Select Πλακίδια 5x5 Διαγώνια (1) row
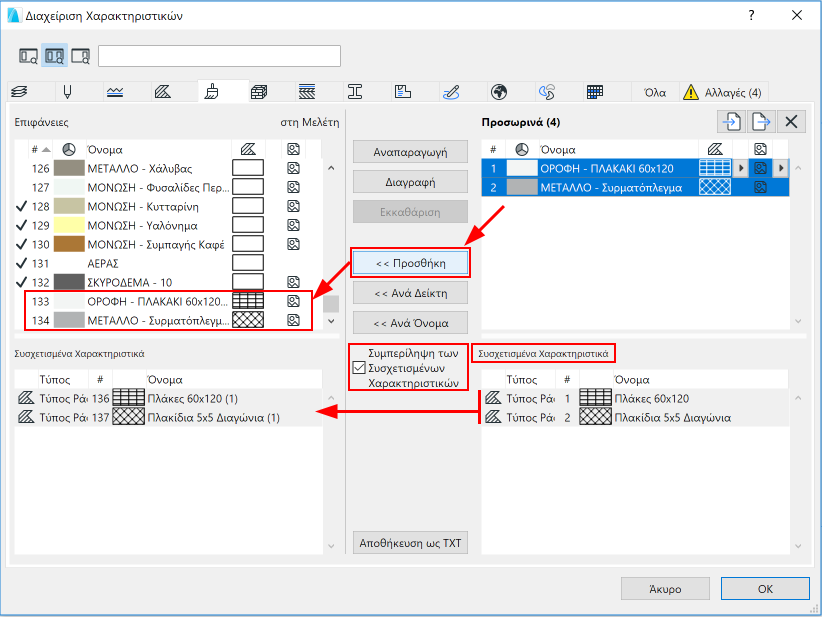 pyautogui.click(x=168, y=418)
